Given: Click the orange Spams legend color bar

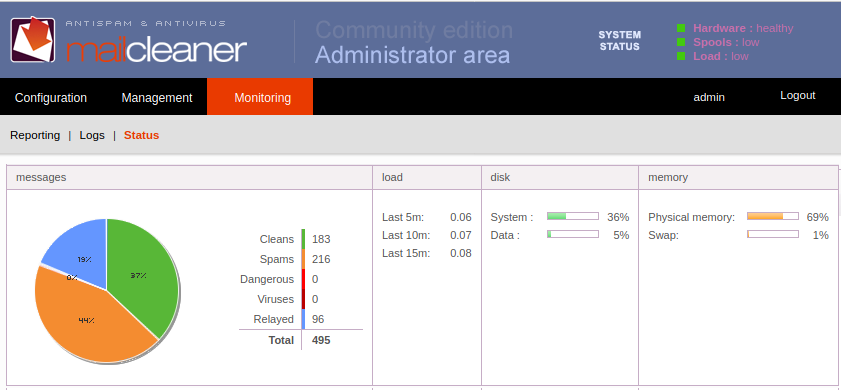Looking at the screenshot, I should (303, 259).
